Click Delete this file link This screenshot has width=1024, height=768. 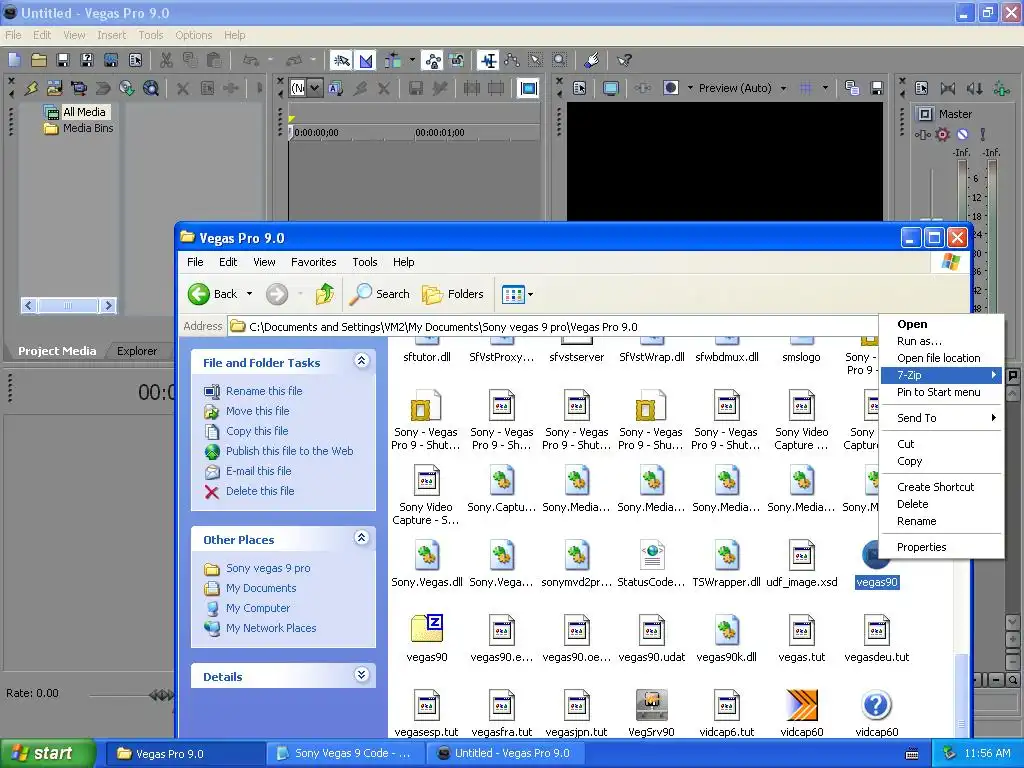pos(260,491)
